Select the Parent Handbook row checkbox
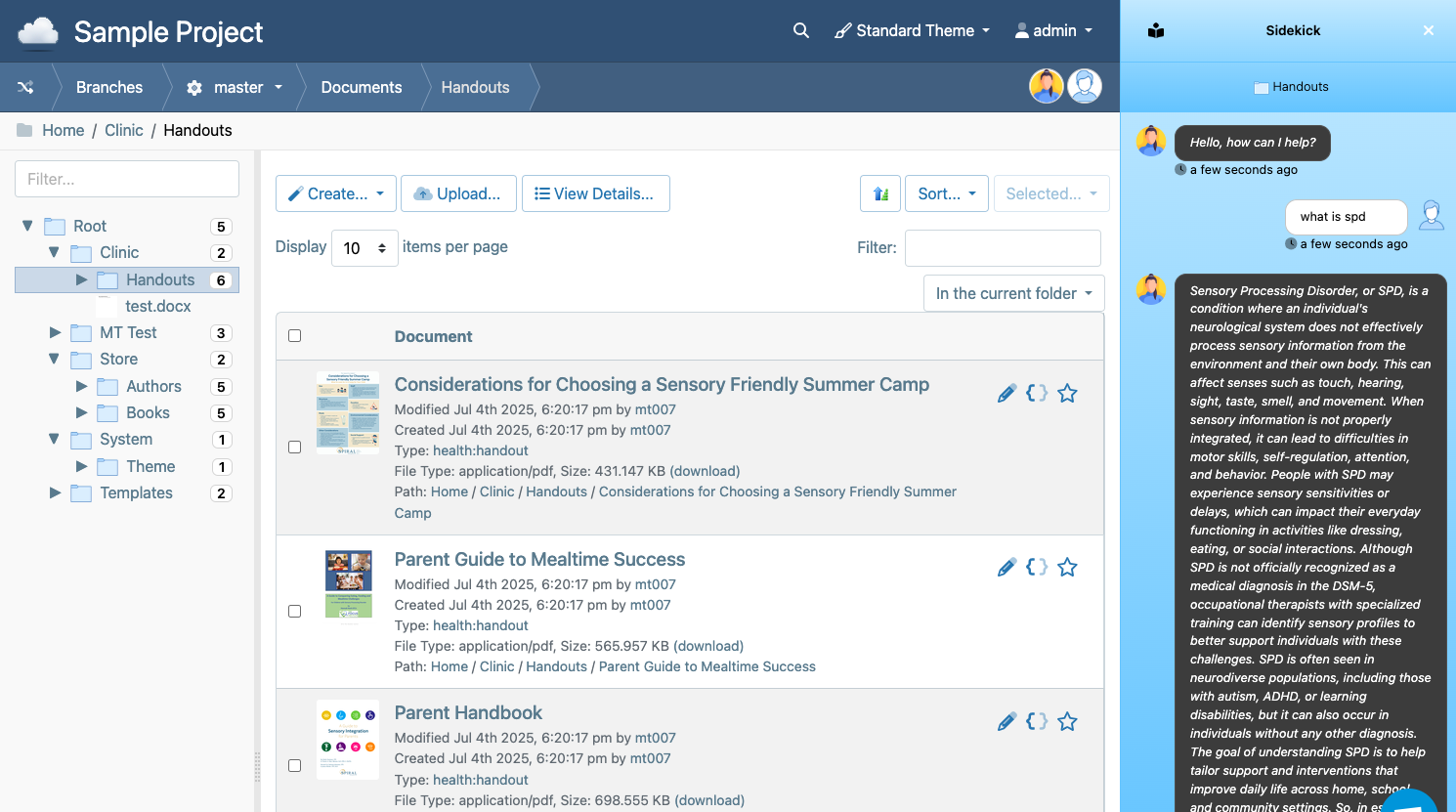1456x812 pixels. click(x=294, y=765)
